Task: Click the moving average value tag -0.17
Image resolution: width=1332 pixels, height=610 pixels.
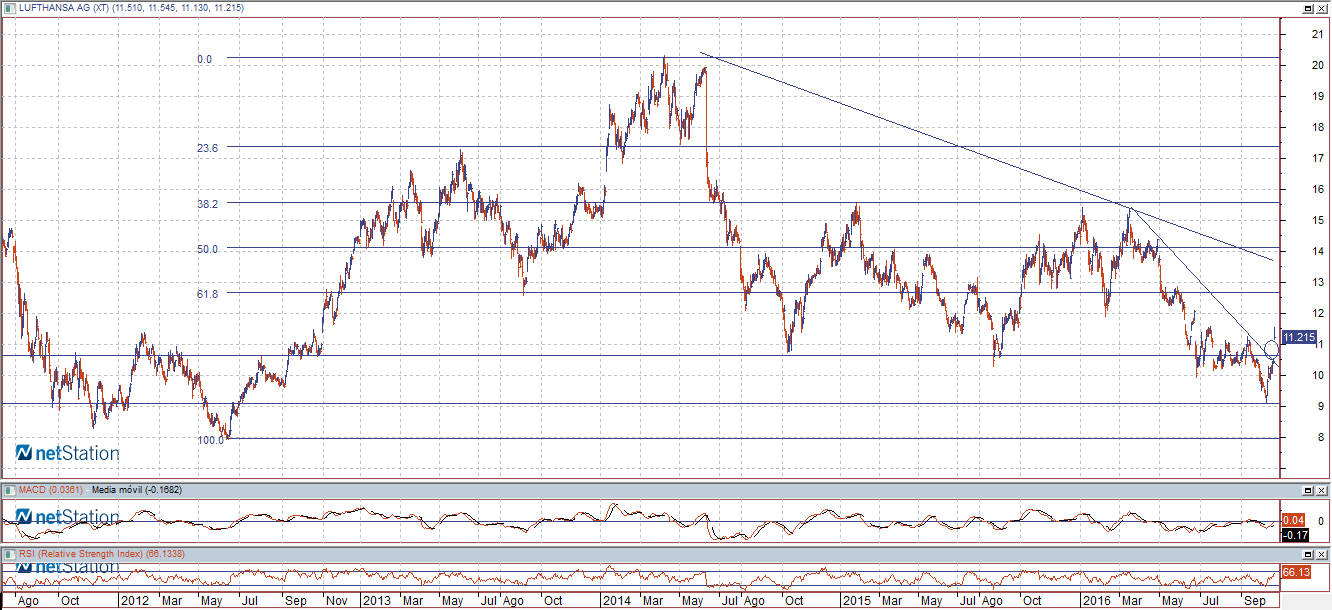Action: (x=1293, y=535)
